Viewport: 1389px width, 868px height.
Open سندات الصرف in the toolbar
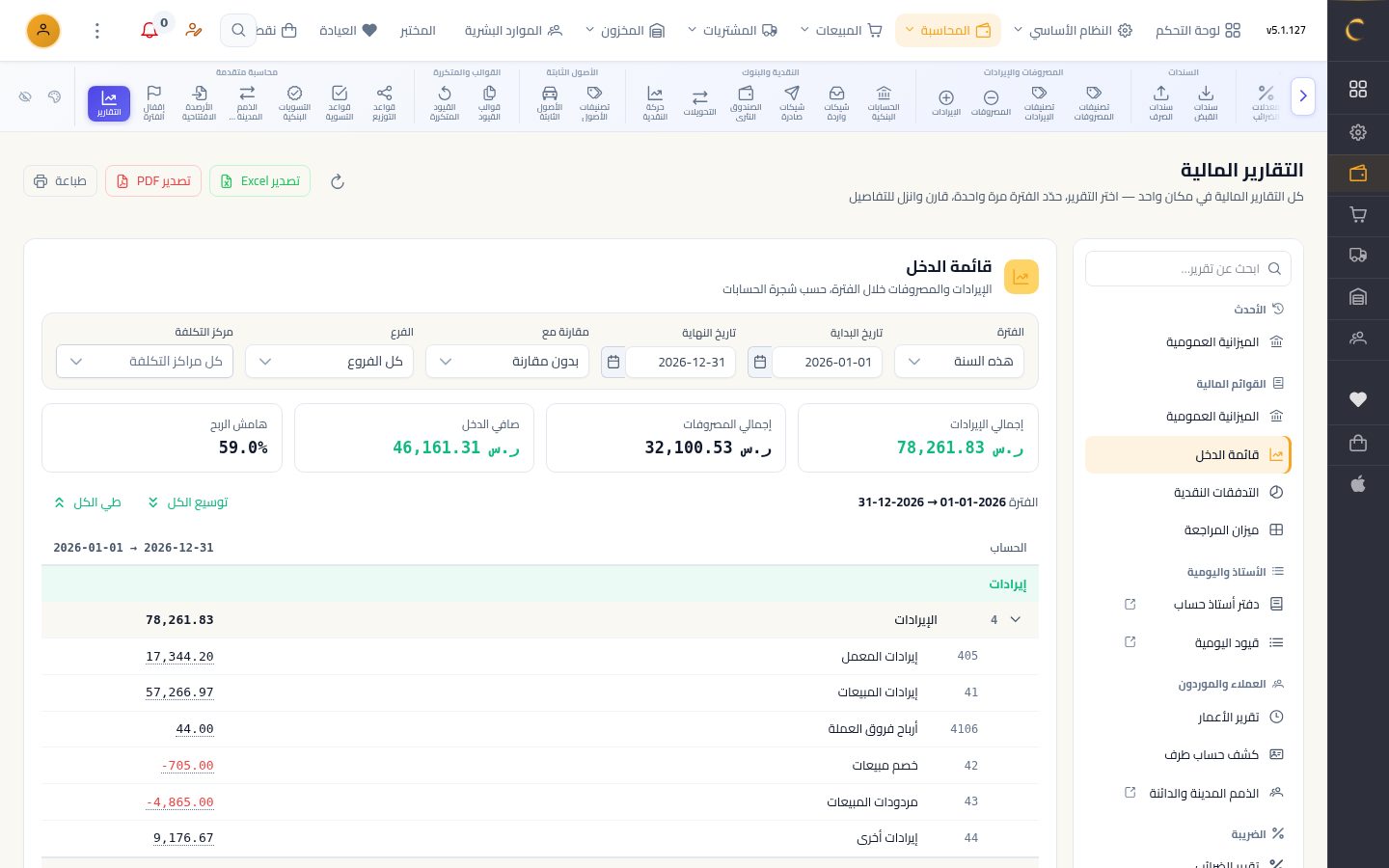click(x=1160, y=103)
